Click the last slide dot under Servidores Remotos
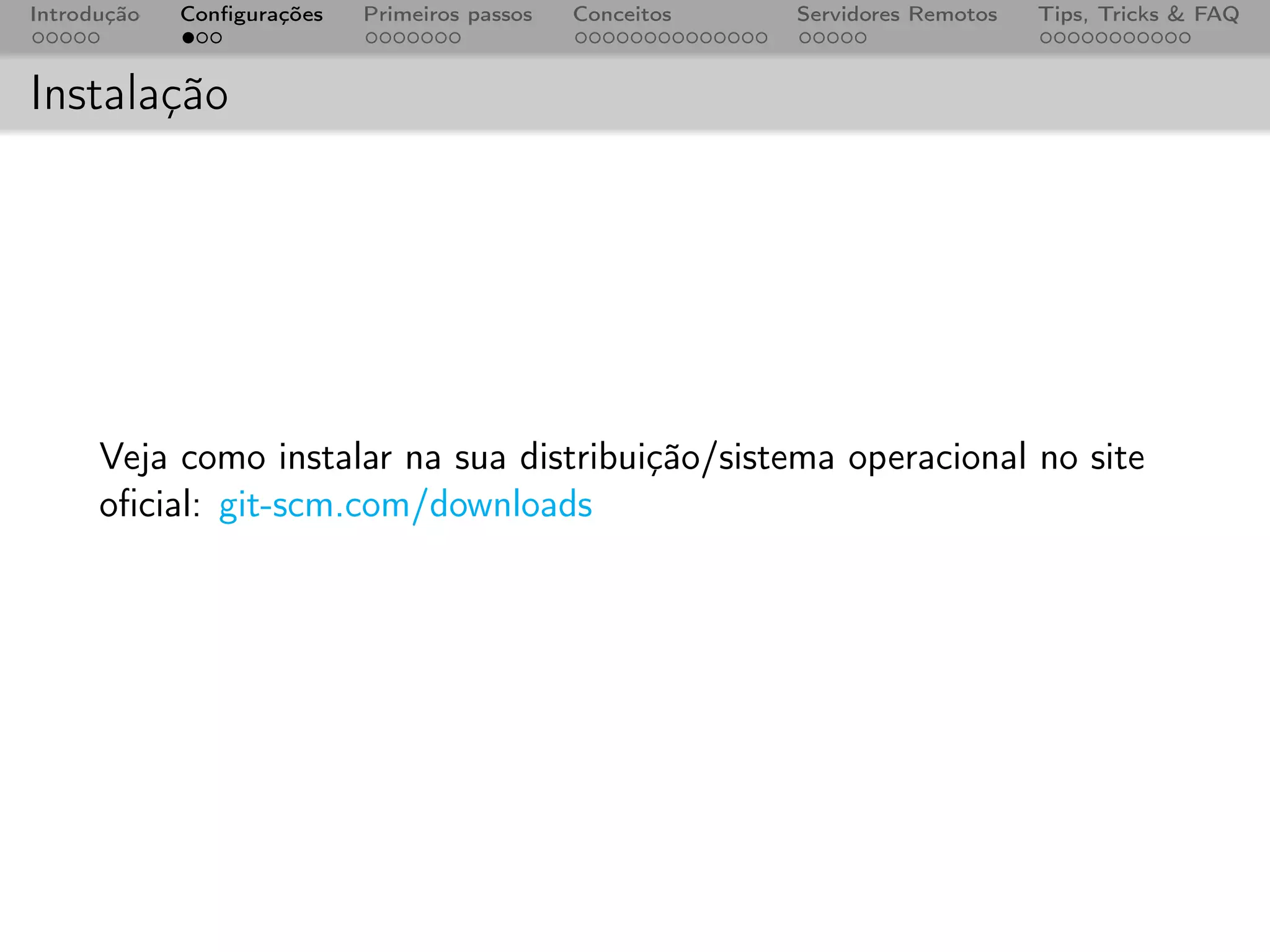 tap(860, 38)
